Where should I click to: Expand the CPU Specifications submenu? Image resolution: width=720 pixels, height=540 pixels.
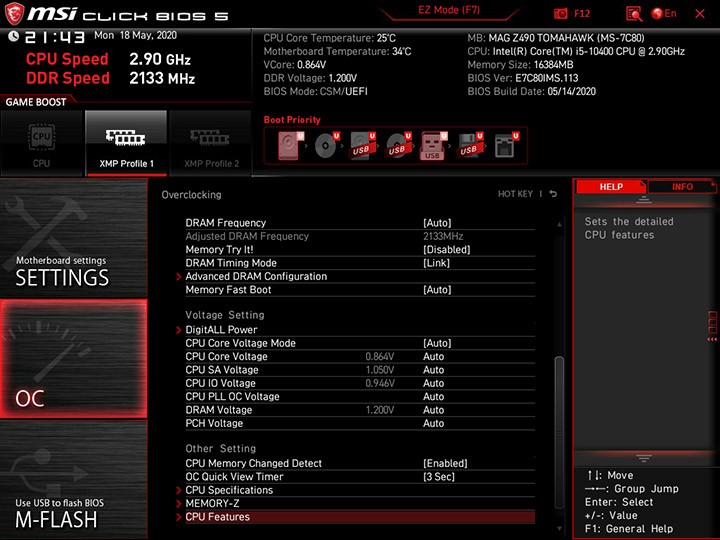click(360, 490)
